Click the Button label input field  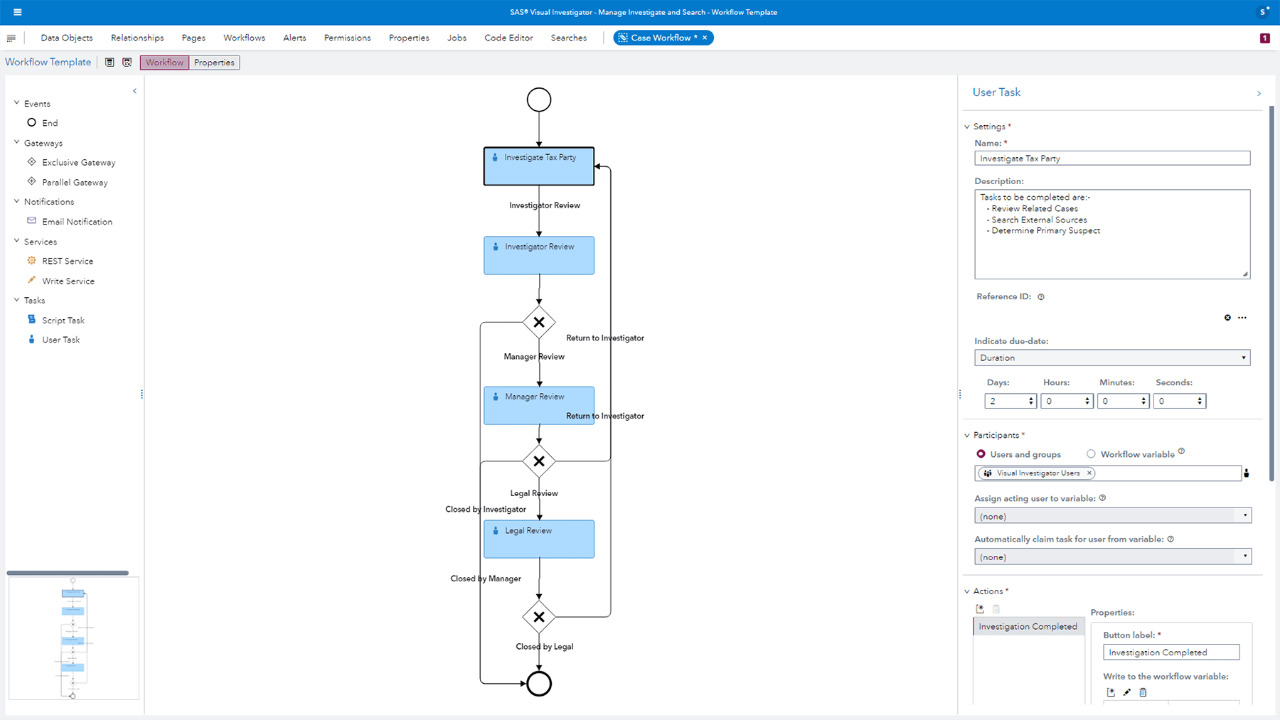pos(1170,651)
